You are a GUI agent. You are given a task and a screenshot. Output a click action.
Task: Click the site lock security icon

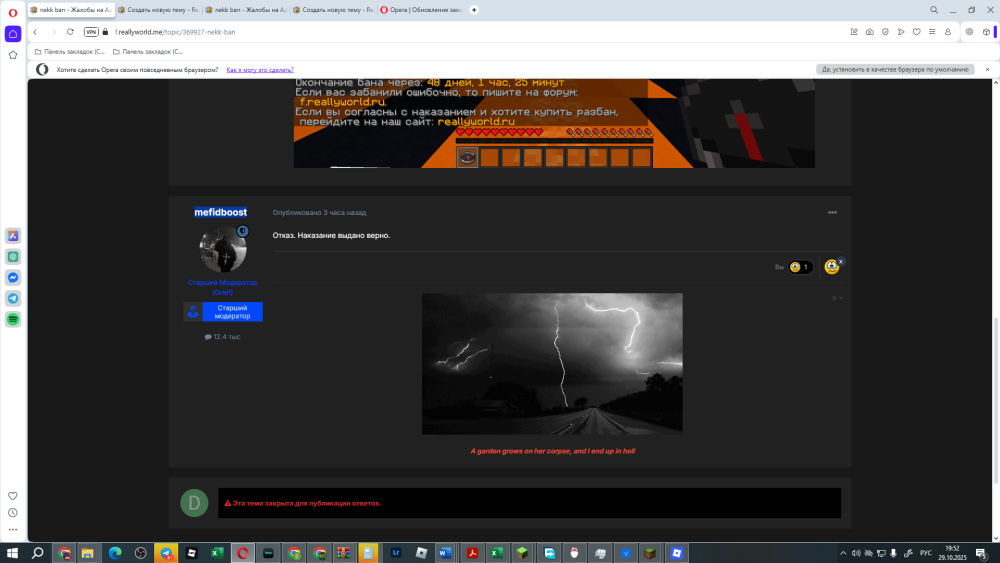[105, 32]
